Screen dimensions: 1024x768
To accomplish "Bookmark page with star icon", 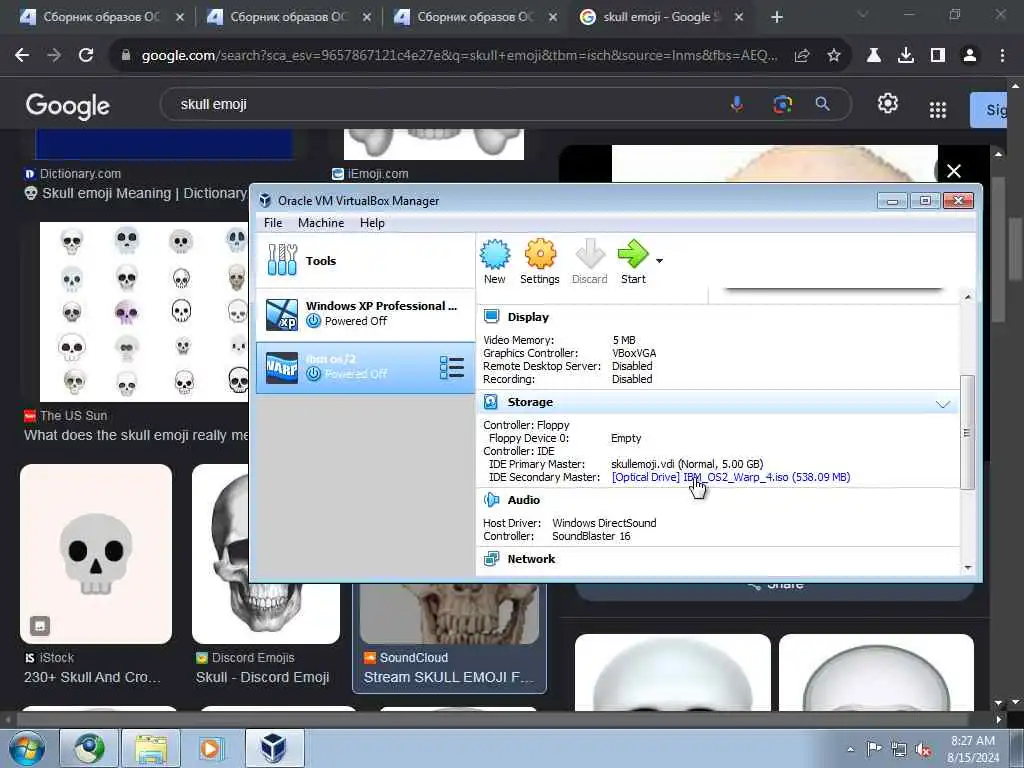I will click(x=834, y=56).
